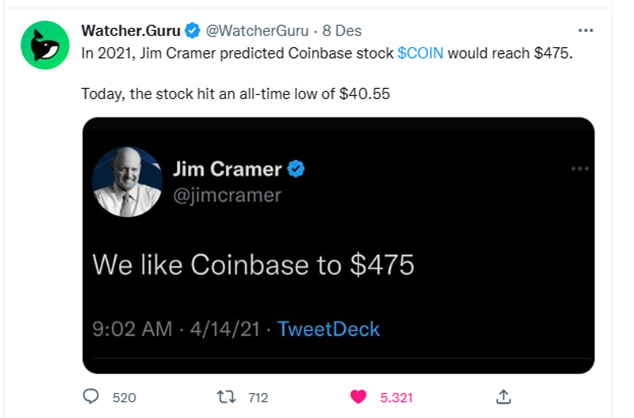Click the TweetDeck source link
The image size is (634, 418).
click(328, 329)
